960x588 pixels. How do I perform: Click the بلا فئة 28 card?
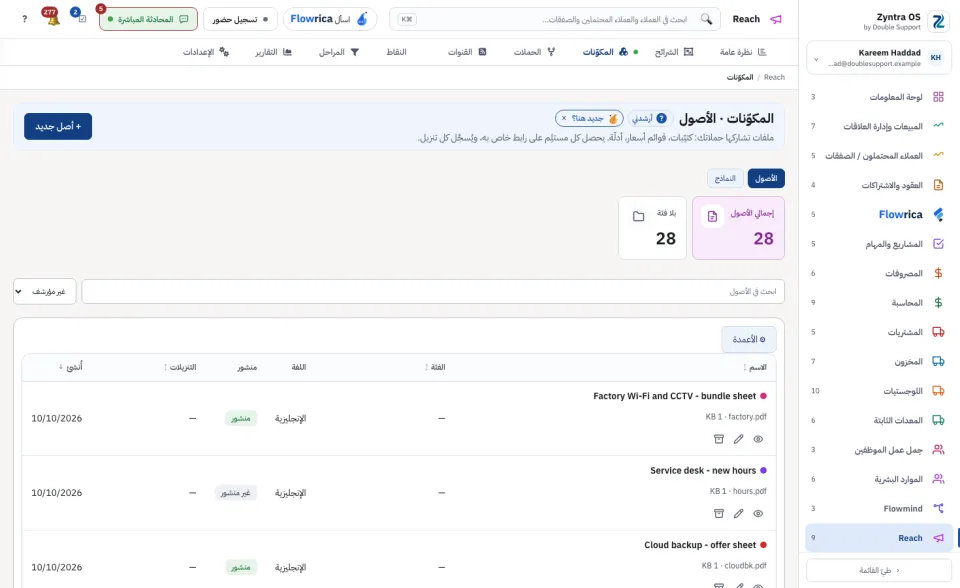653,228
